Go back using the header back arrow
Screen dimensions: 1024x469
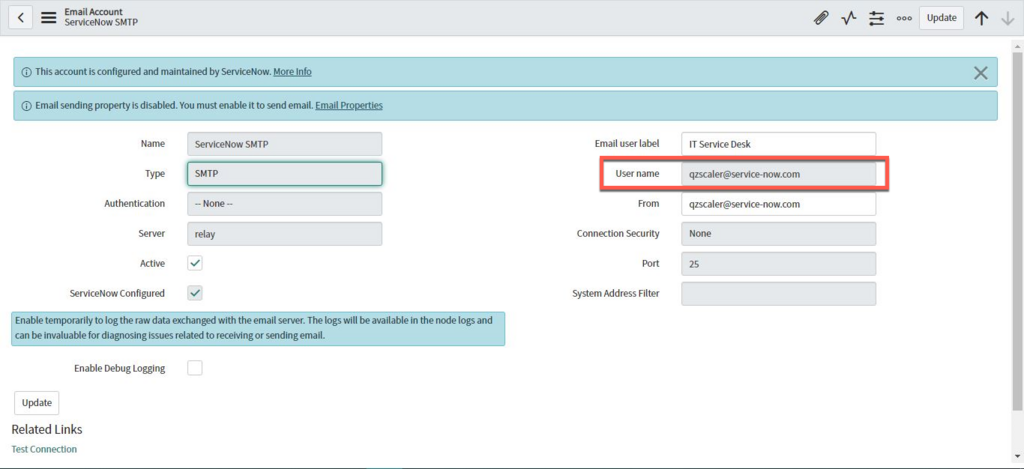21,18
